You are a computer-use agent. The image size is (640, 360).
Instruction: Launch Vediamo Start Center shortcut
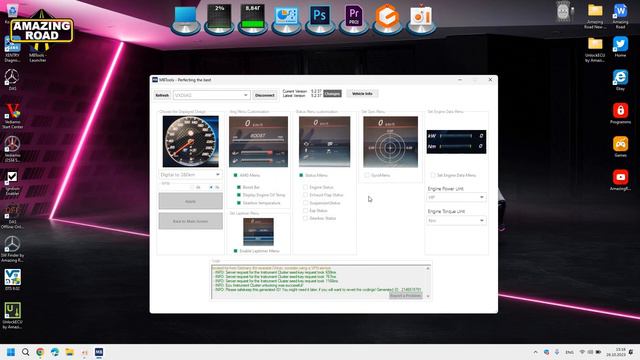[x=12, y=116]
